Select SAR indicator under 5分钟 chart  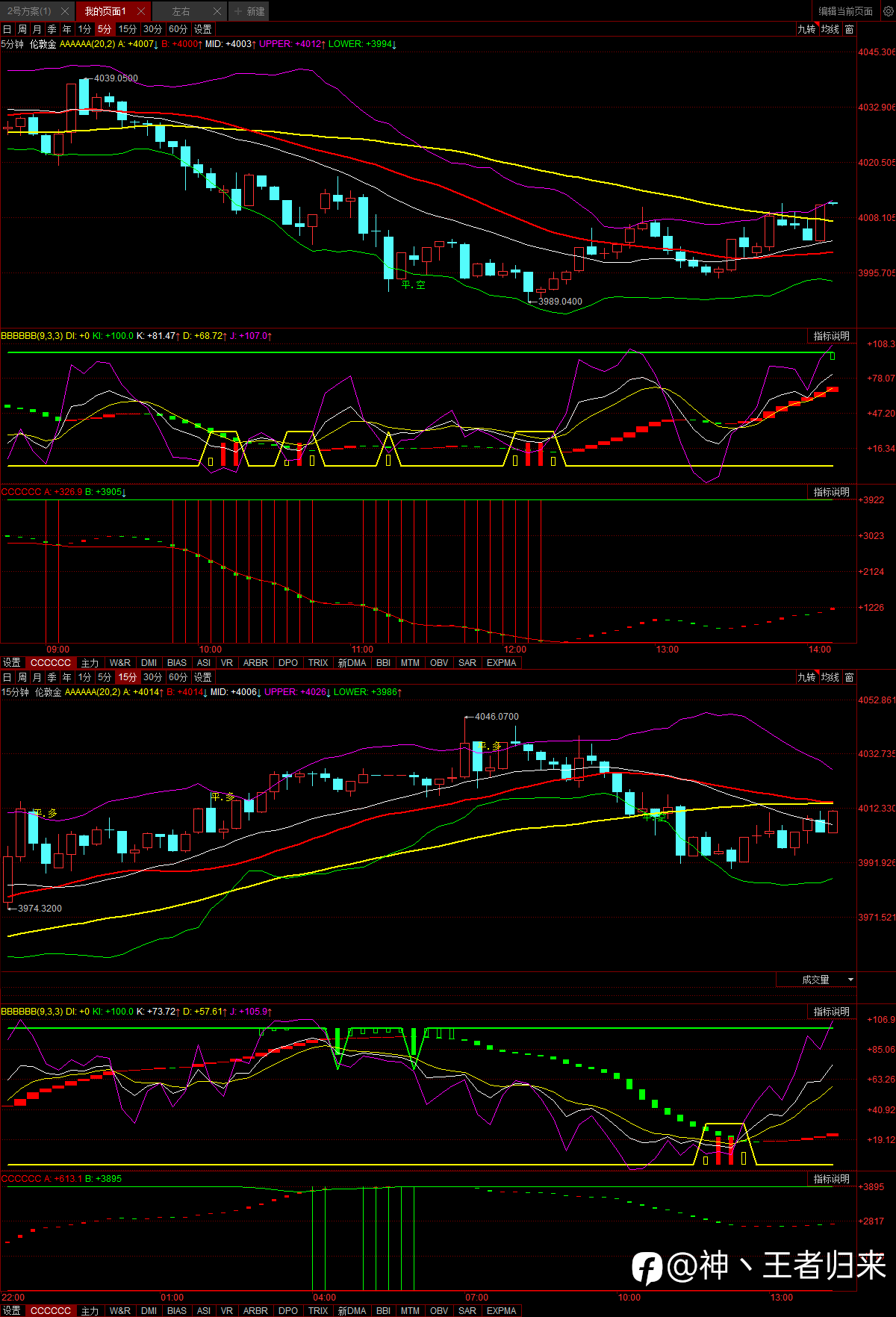(467, 663)
